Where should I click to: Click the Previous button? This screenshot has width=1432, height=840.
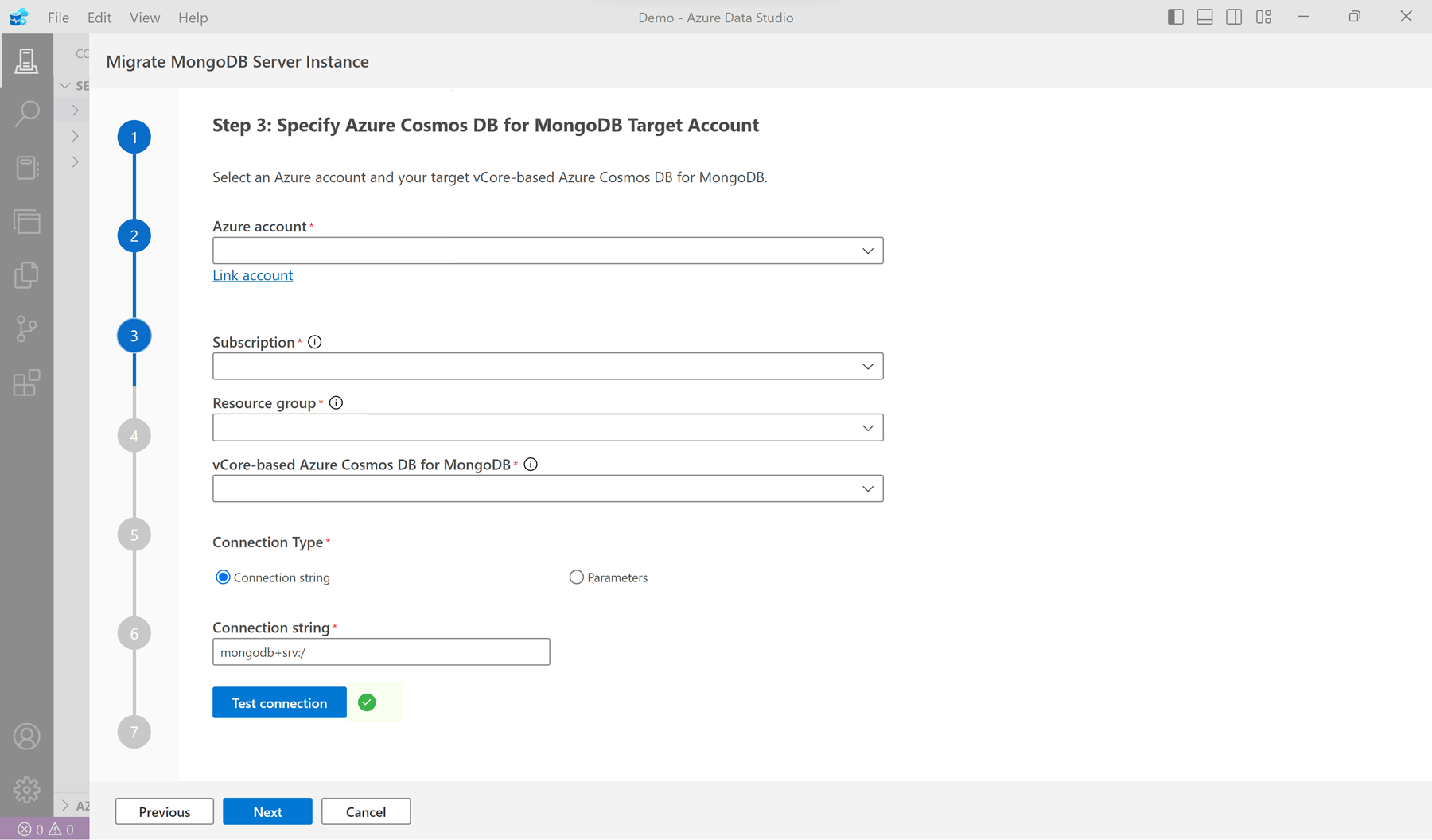coord(165,811)
